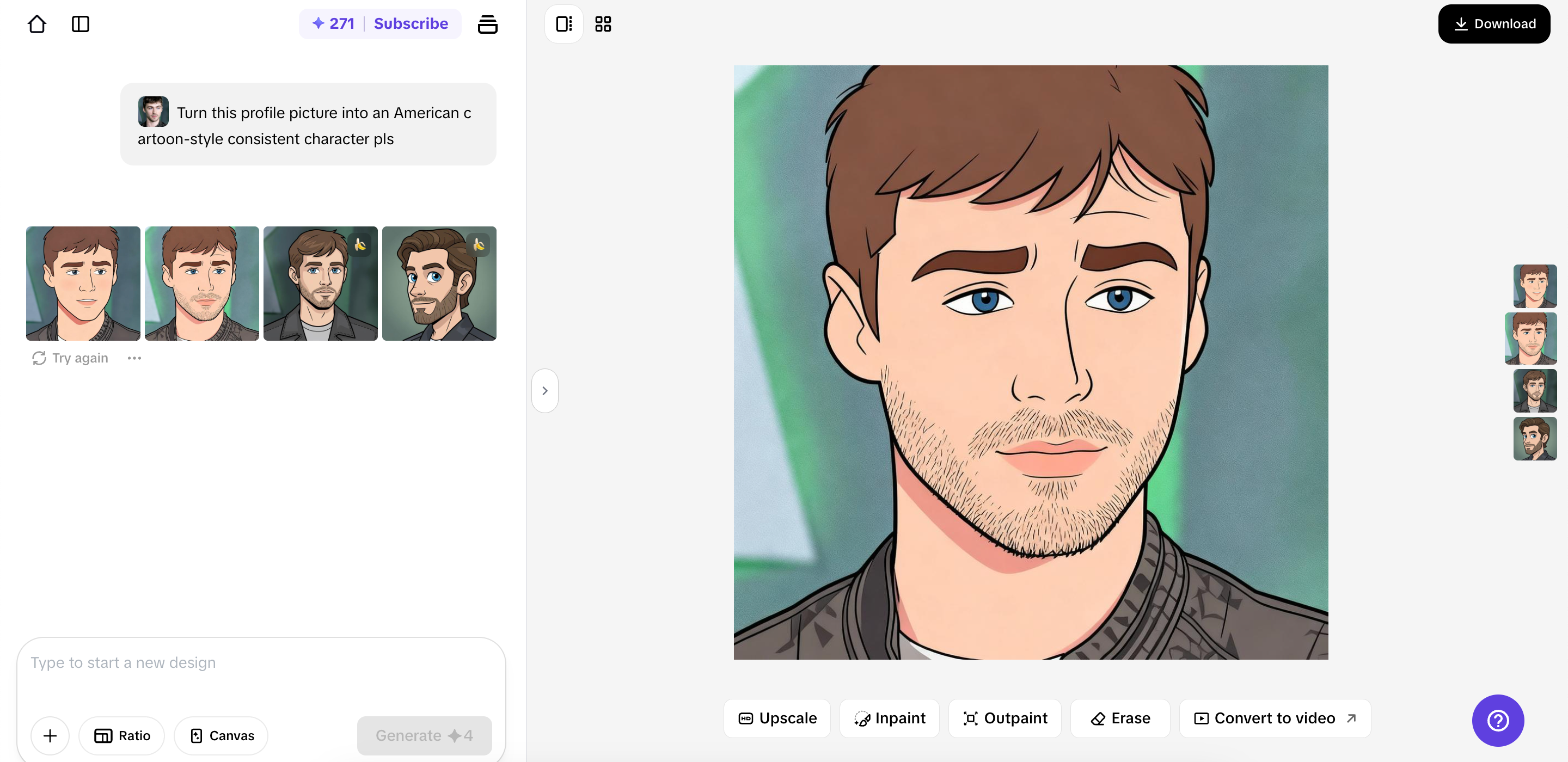Select the Outpaint tool
Image resolution: width=1568 pixels, height=762 pixels.
tap(1005, 719)
